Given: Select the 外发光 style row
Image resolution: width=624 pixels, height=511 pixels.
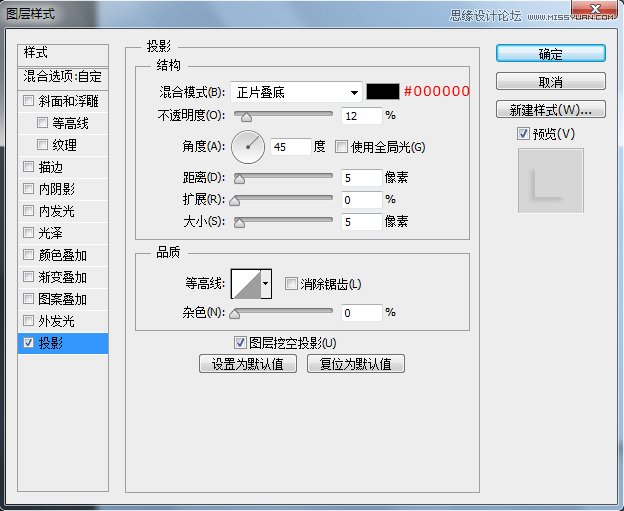Looking at the screenshot, I should tap(63, 321).
